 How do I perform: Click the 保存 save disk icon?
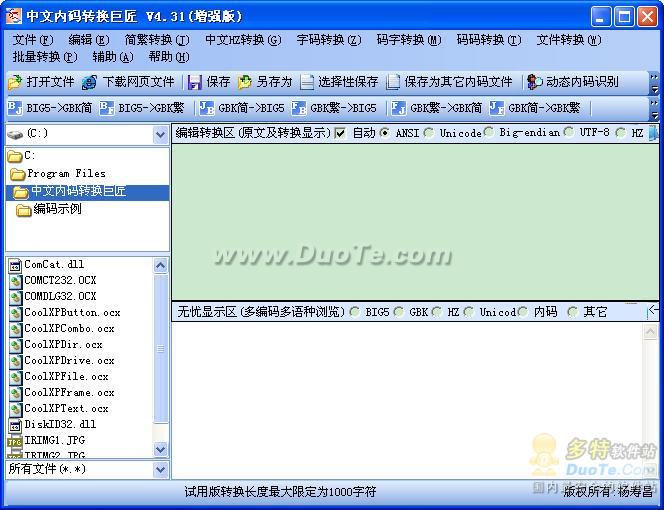195,82
